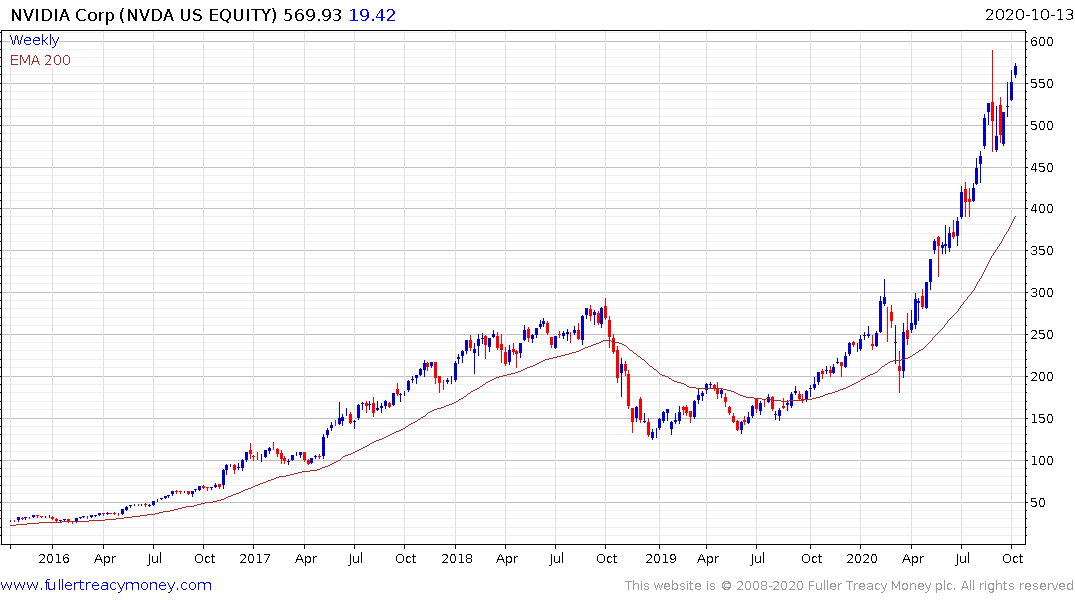Click the Jul label after 2019
The width and height of the screenshot is (1075, 600).
[757, 558]
